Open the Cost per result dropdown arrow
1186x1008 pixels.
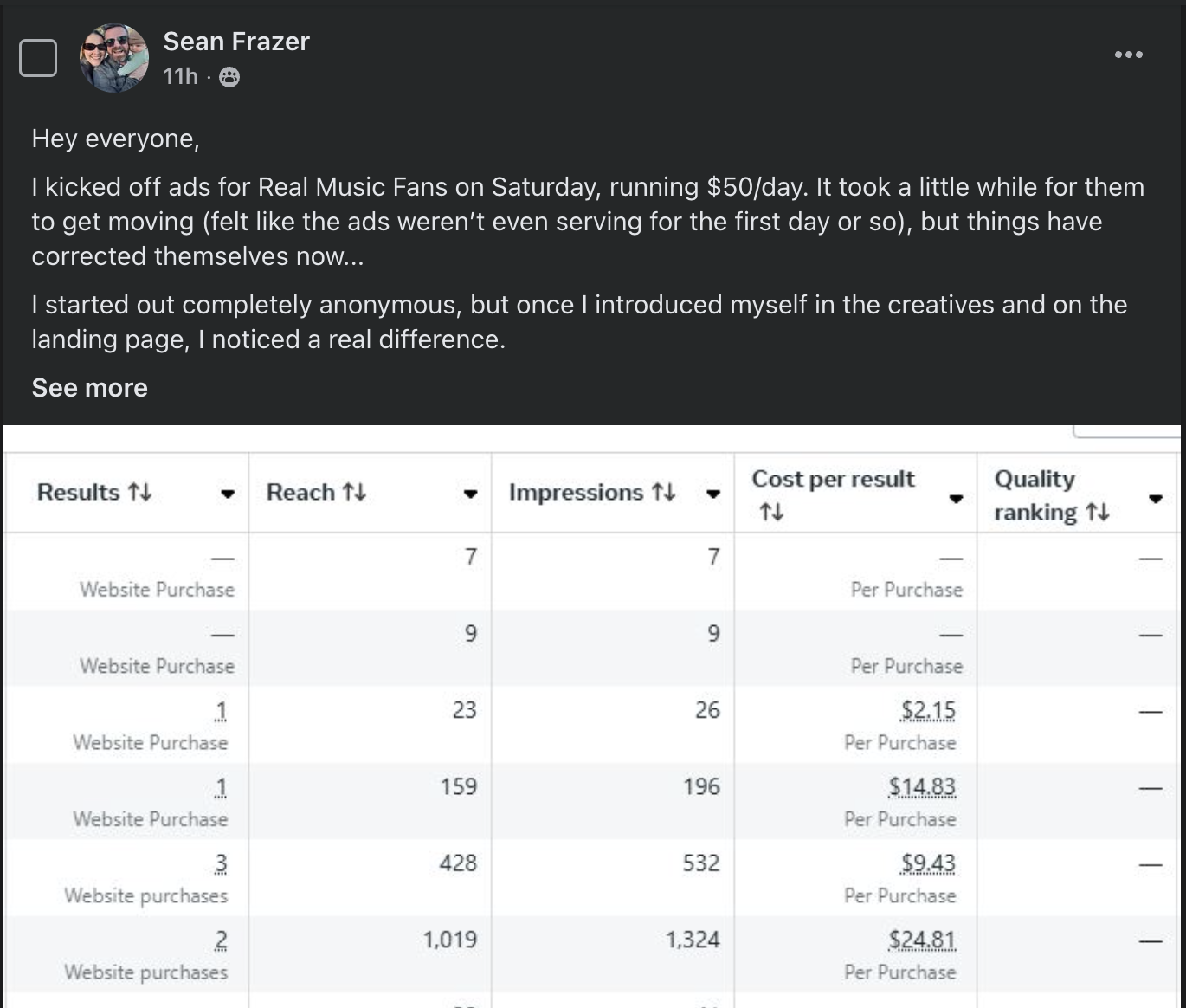pos(956,498)
